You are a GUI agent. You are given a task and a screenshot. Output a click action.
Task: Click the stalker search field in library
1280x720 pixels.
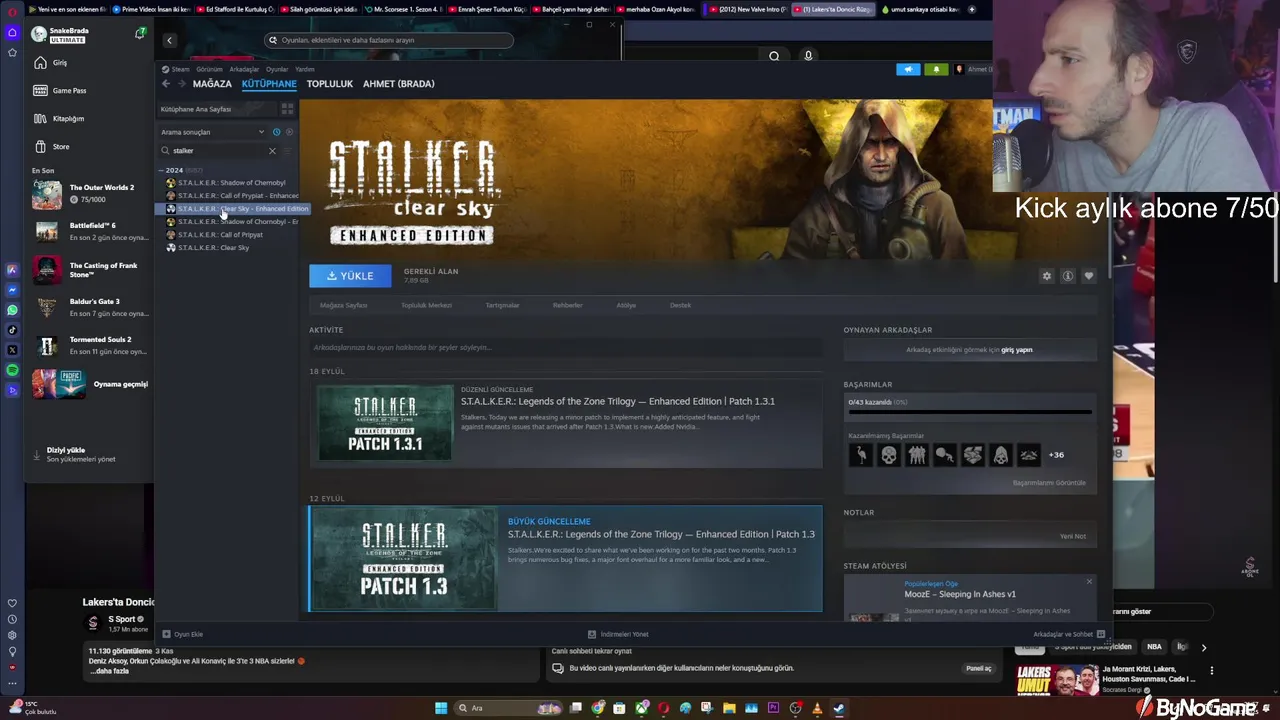[x=217, y=151]
